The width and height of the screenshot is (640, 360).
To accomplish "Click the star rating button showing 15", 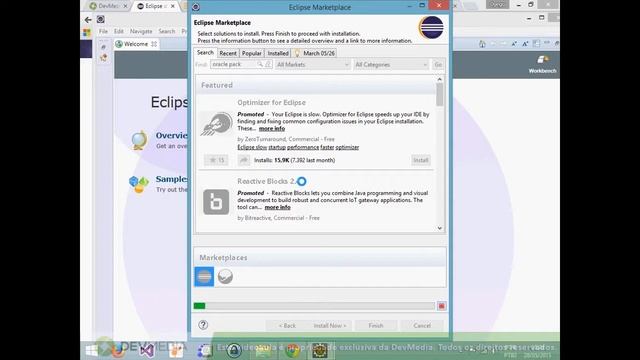I will click(x=216, y=160).
